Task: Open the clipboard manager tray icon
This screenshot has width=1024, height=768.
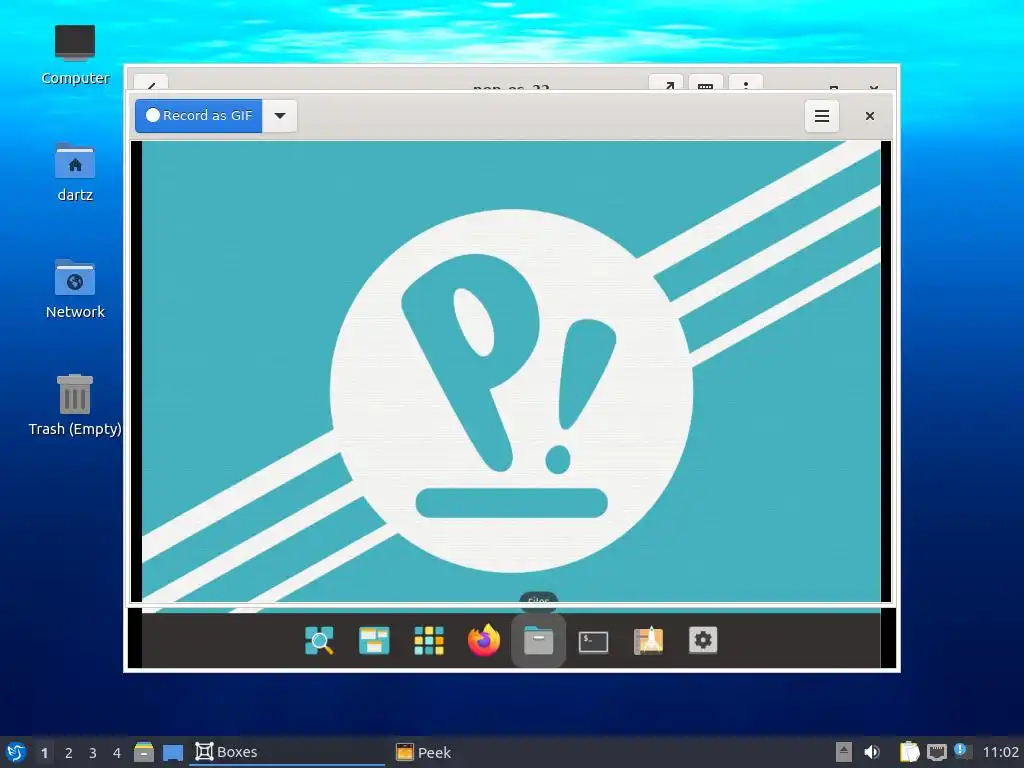Action: [x=909, y=752]
